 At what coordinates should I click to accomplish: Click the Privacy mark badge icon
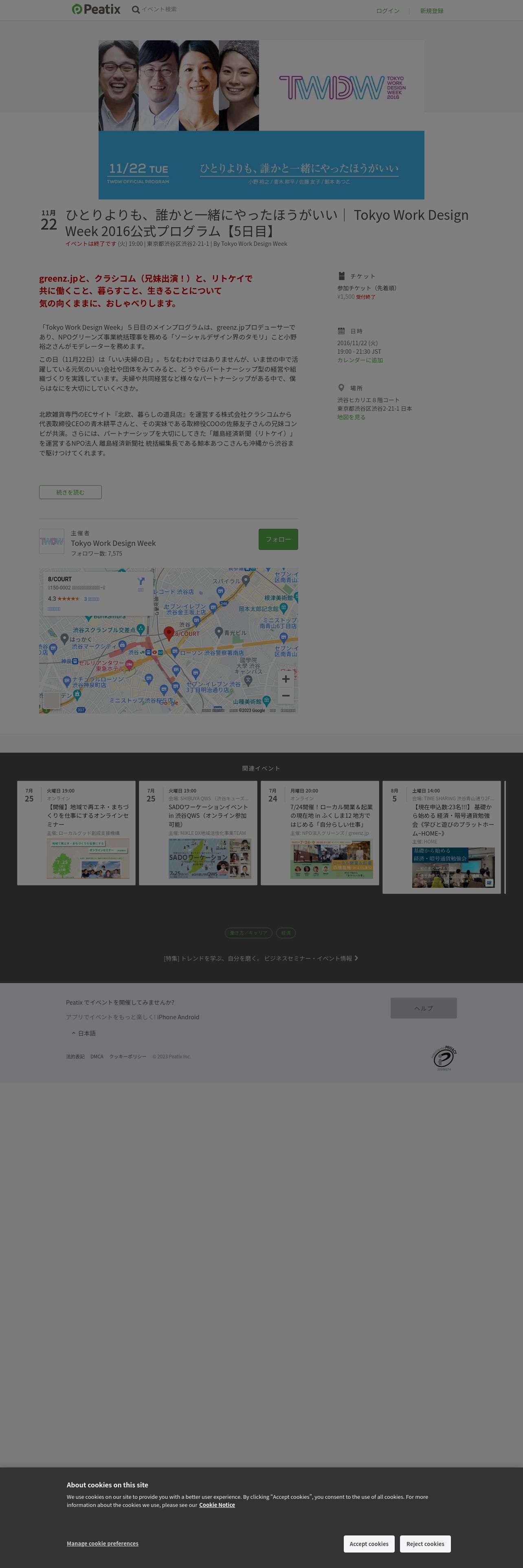(444, 1058)
